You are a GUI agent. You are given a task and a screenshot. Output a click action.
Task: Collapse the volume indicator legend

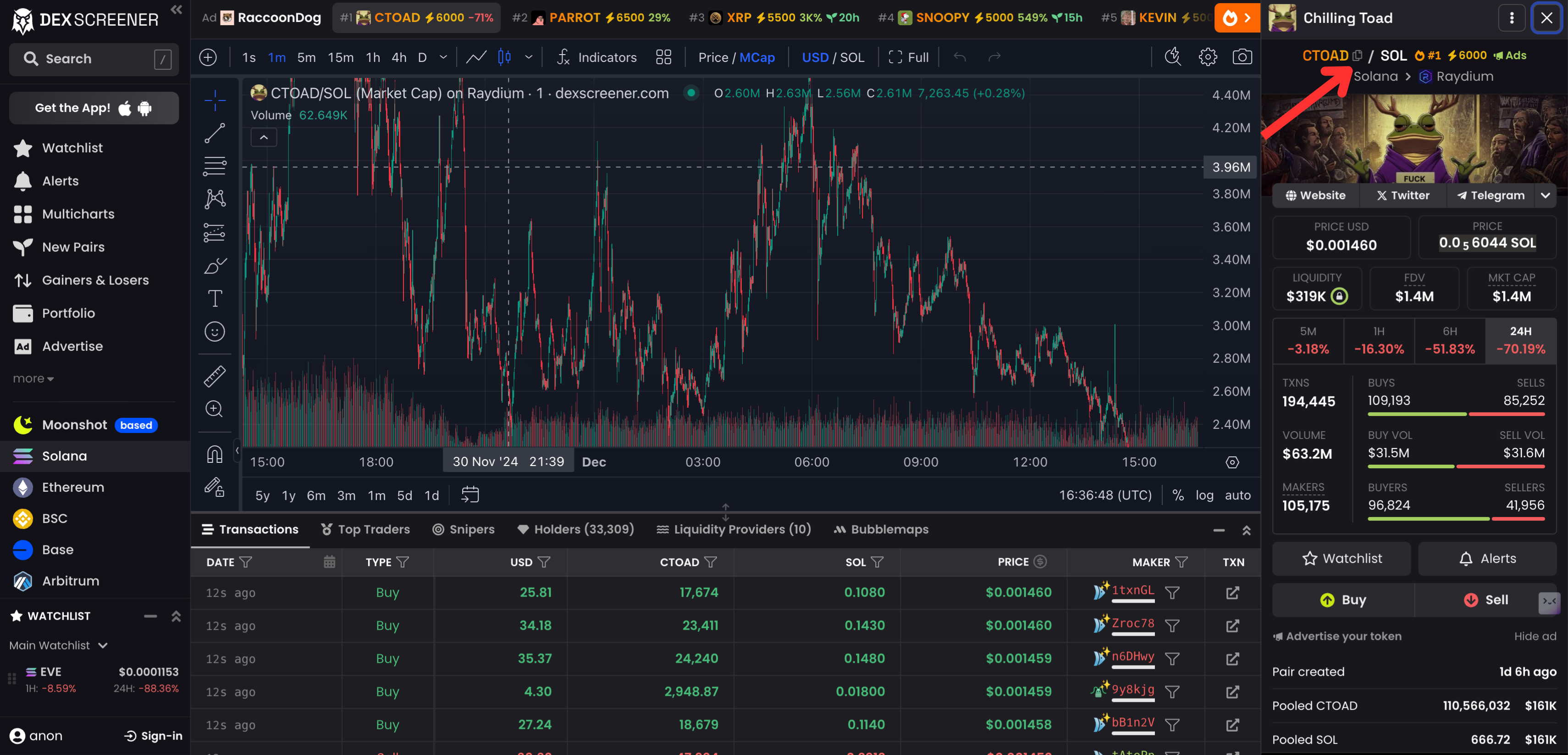point(264,138)
